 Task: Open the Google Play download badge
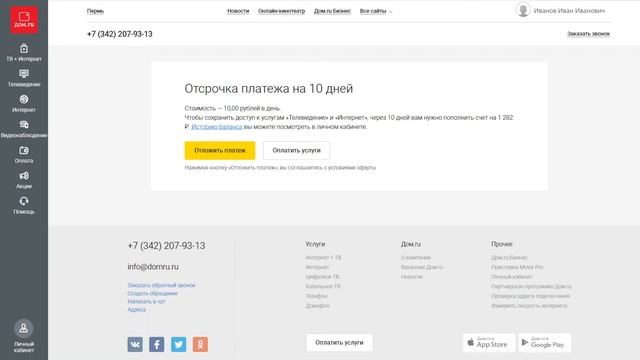[545, 343]
